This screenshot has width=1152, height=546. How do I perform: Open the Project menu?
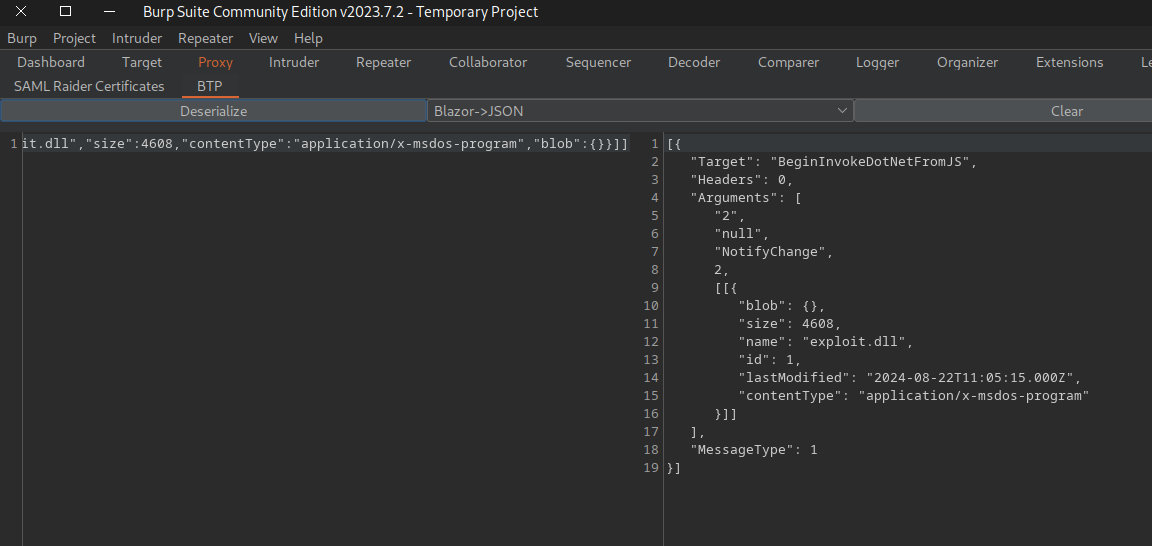pyautogui.click(x=74, y=38)
